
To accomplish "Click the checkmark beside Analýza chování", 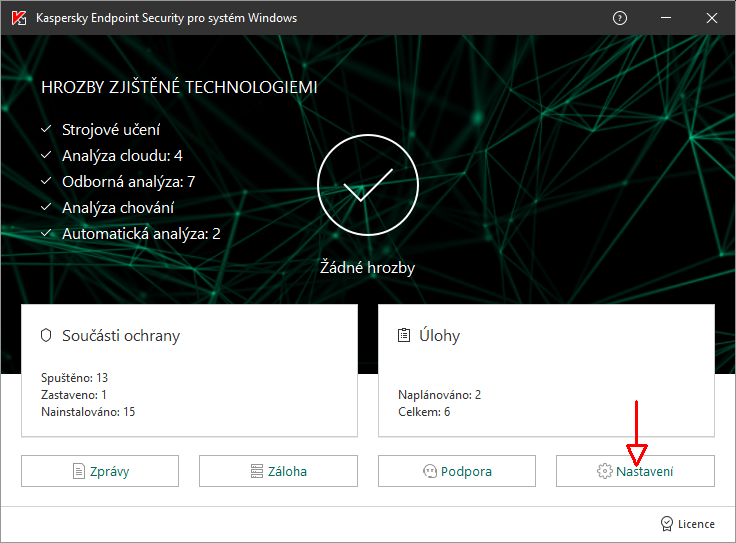I will pos(46,206).
